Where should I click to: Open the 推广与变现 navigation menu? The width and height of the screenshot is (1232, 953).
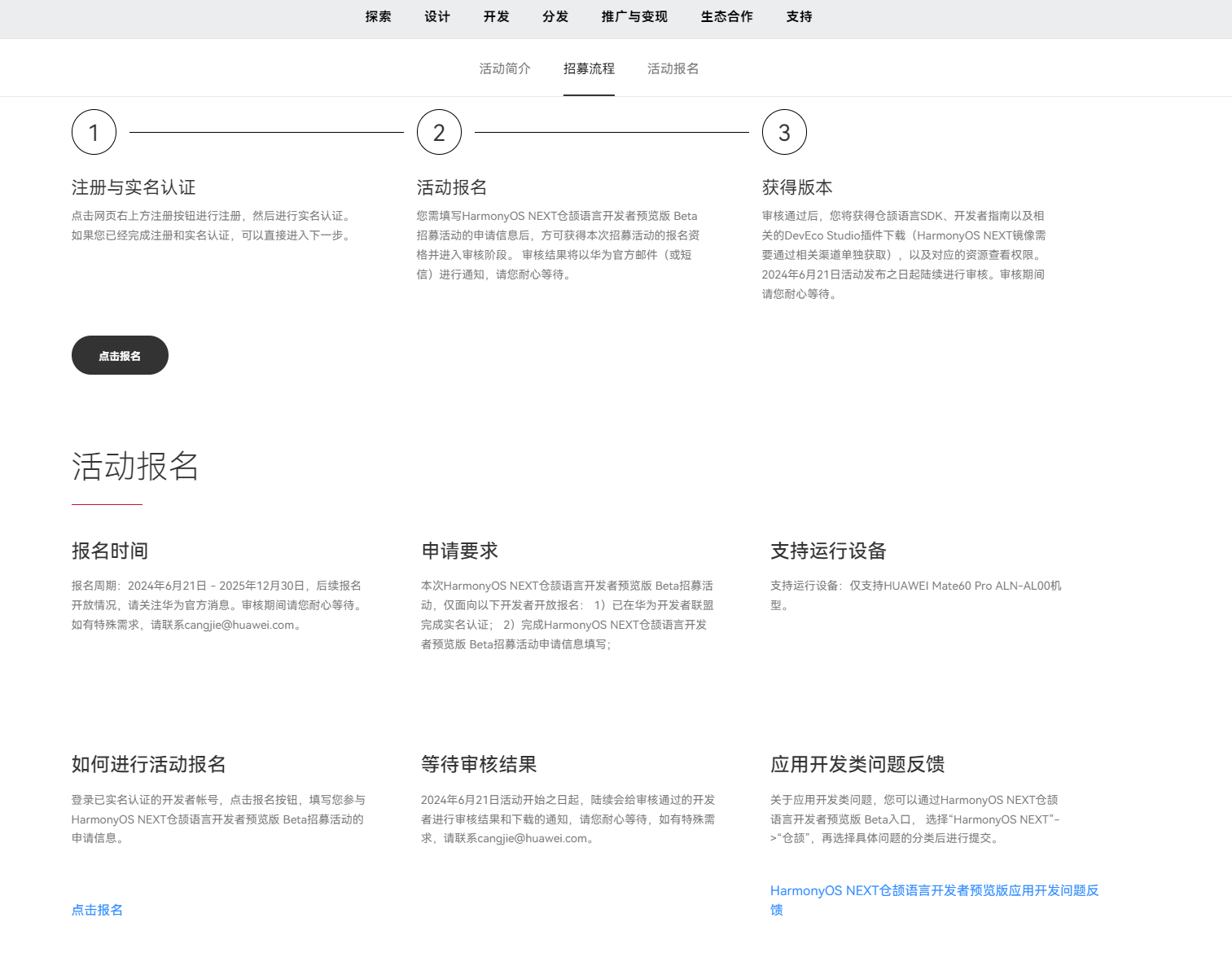[634, 16]
